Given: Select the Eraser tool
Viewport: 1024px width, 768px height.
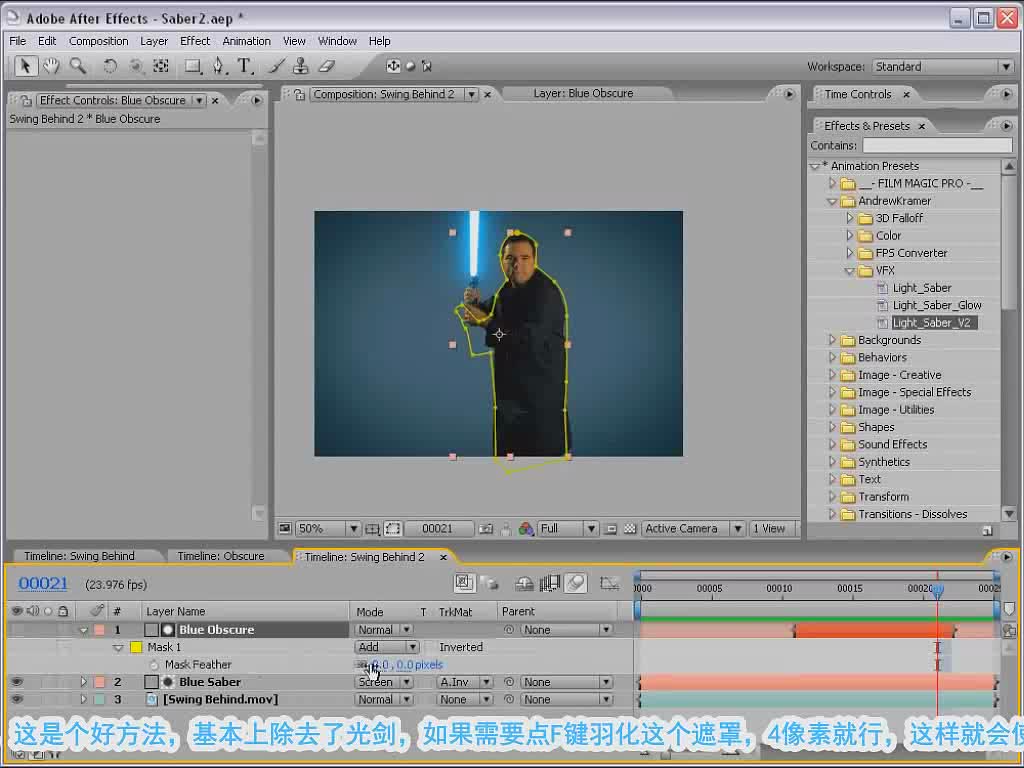Looking at the screenshot, I should coord(327,66).
